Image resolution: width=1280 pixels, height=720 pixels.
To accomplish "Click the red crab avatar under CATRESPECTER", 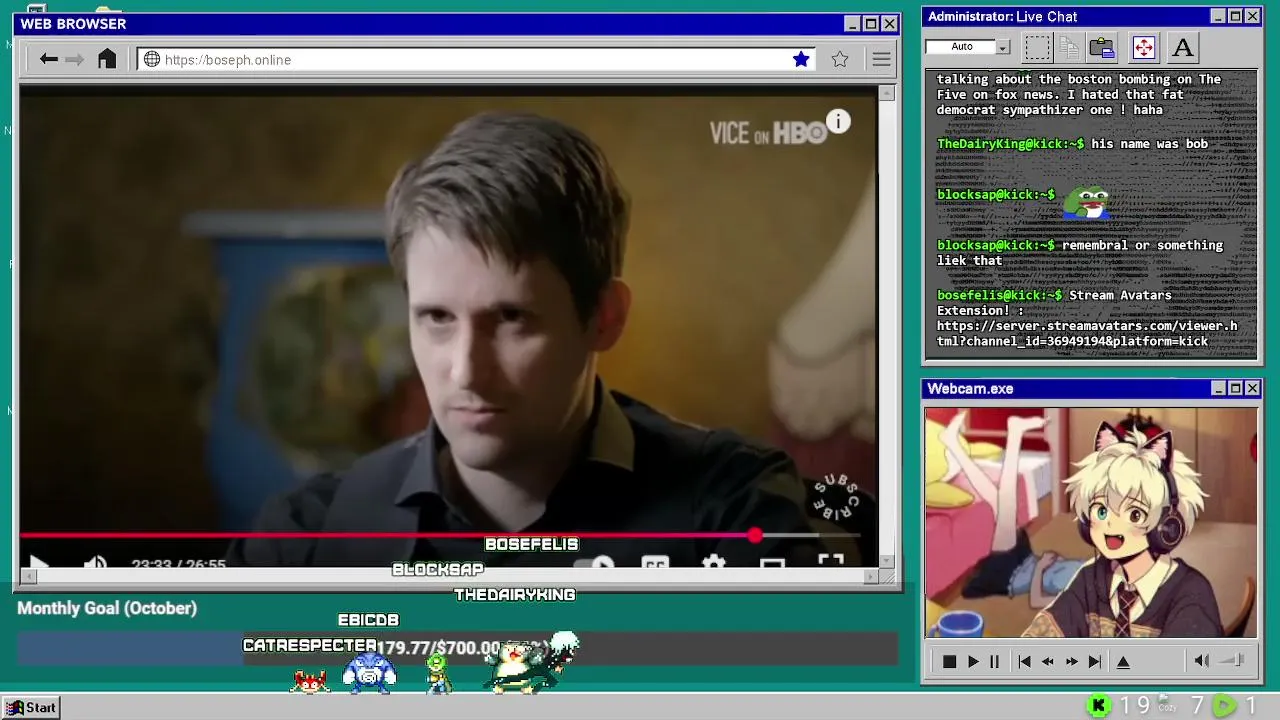I will pos(311,681).
